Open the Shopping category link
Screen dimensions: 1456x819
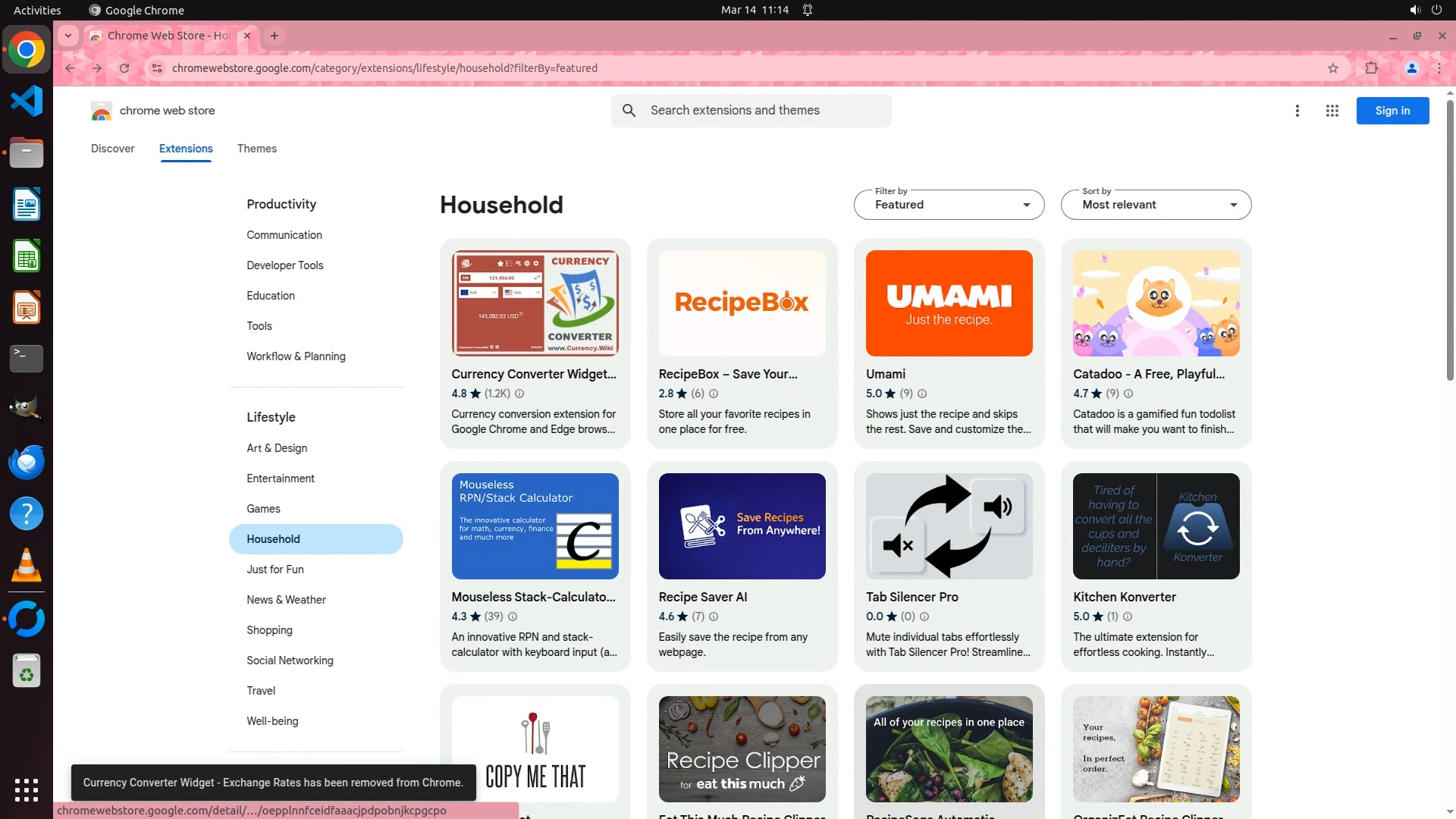269,630
